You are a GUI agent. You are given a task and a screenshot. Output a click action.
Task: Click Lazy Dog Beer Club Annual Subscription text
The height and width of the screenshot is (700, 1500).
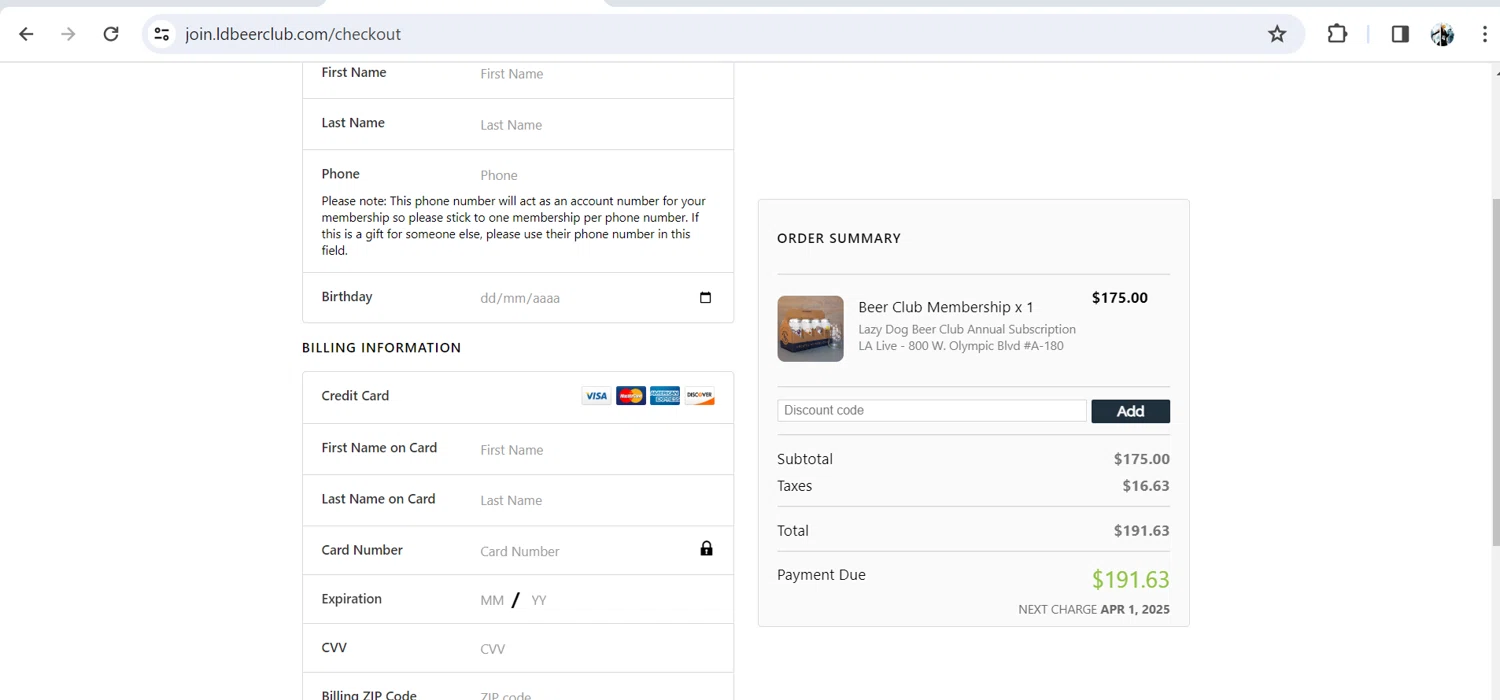coord(967,329)
